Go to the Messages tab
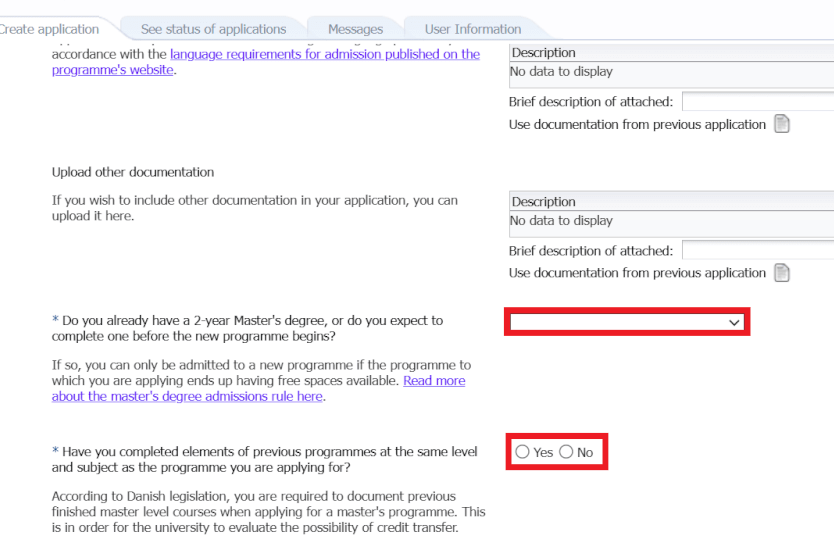This screenshot has height=555, width=834. coord(355,29)
